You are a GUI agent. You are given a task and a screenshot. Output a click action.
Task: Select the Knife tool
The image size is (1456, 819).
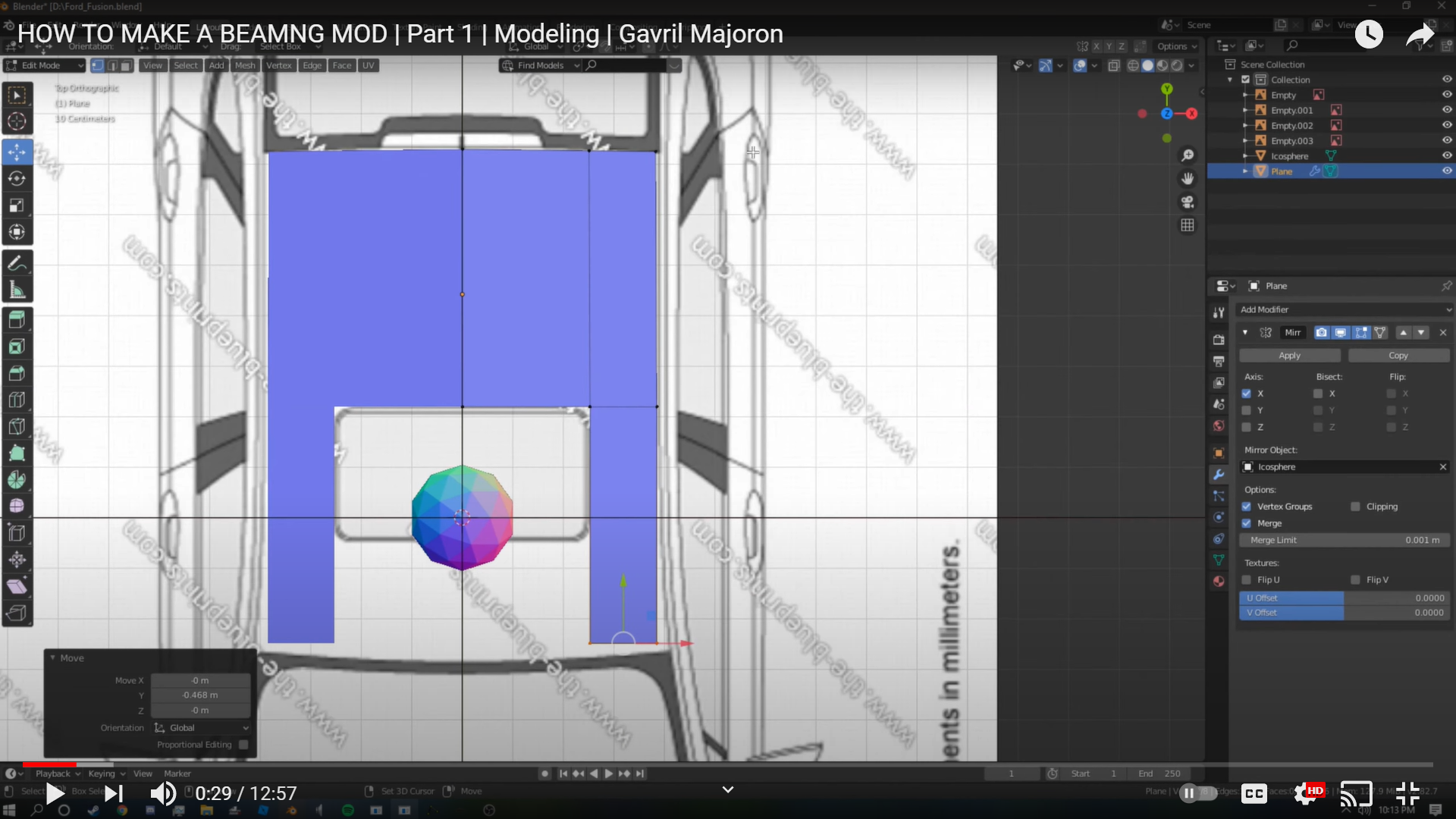point(17,426)
